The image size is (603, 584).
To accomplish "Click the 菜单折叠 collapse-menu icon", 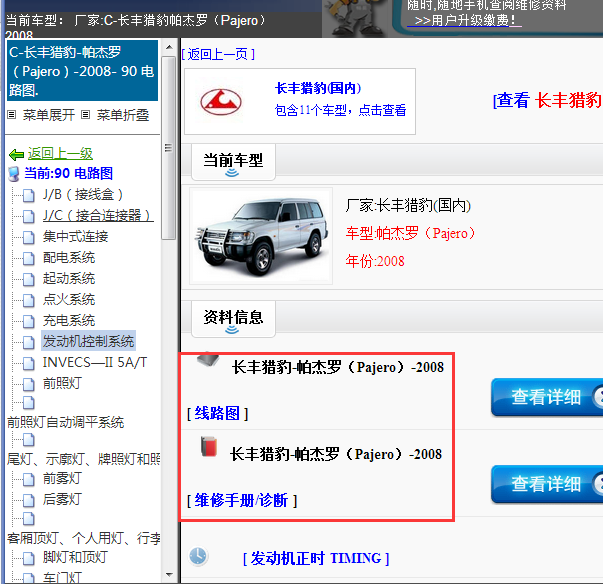I will [85, 115].
